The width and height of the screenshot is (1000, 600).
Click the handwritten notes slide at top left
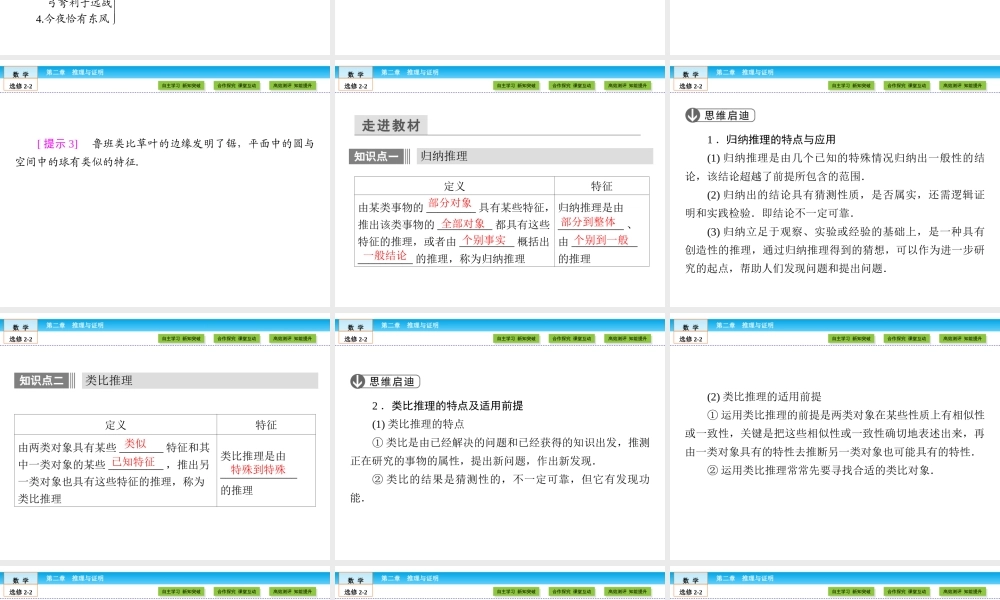click(75, 20)
